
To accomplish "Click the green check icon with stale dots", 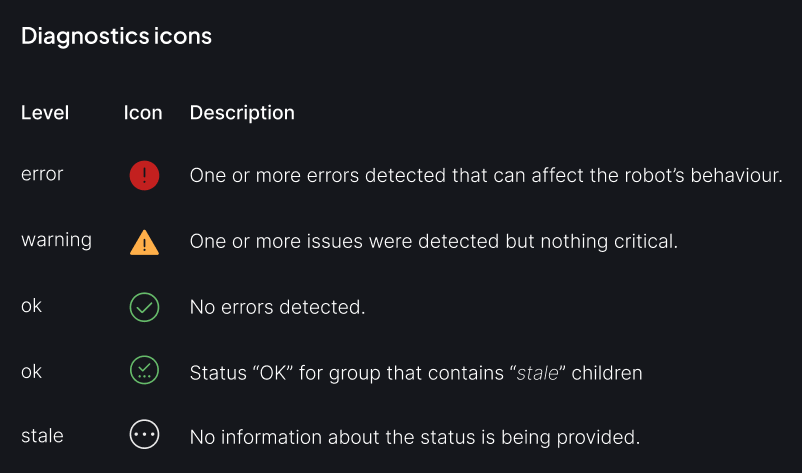I will 145,371.
